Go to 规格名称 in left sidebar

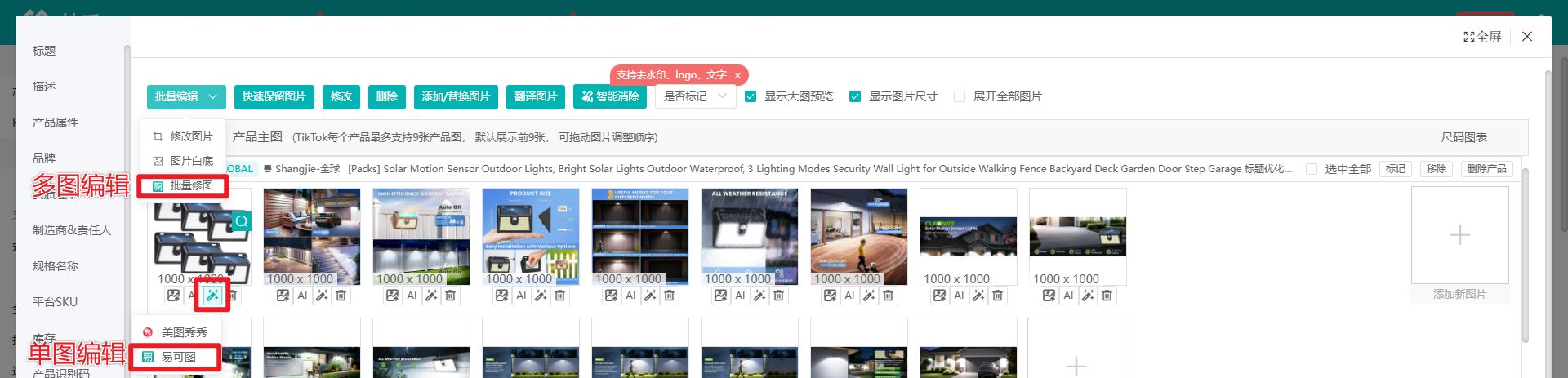click(x=56, y=266)
